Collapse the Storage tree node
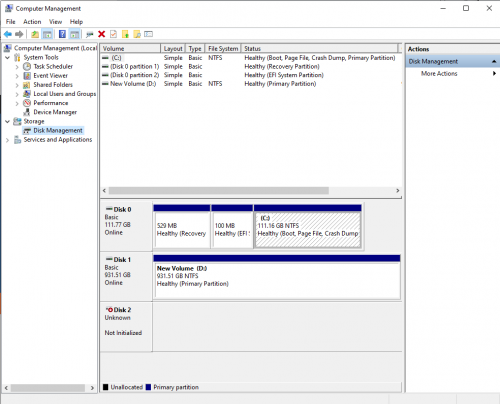Viewport: 500px width, 404px height. (x=7, y=121)
